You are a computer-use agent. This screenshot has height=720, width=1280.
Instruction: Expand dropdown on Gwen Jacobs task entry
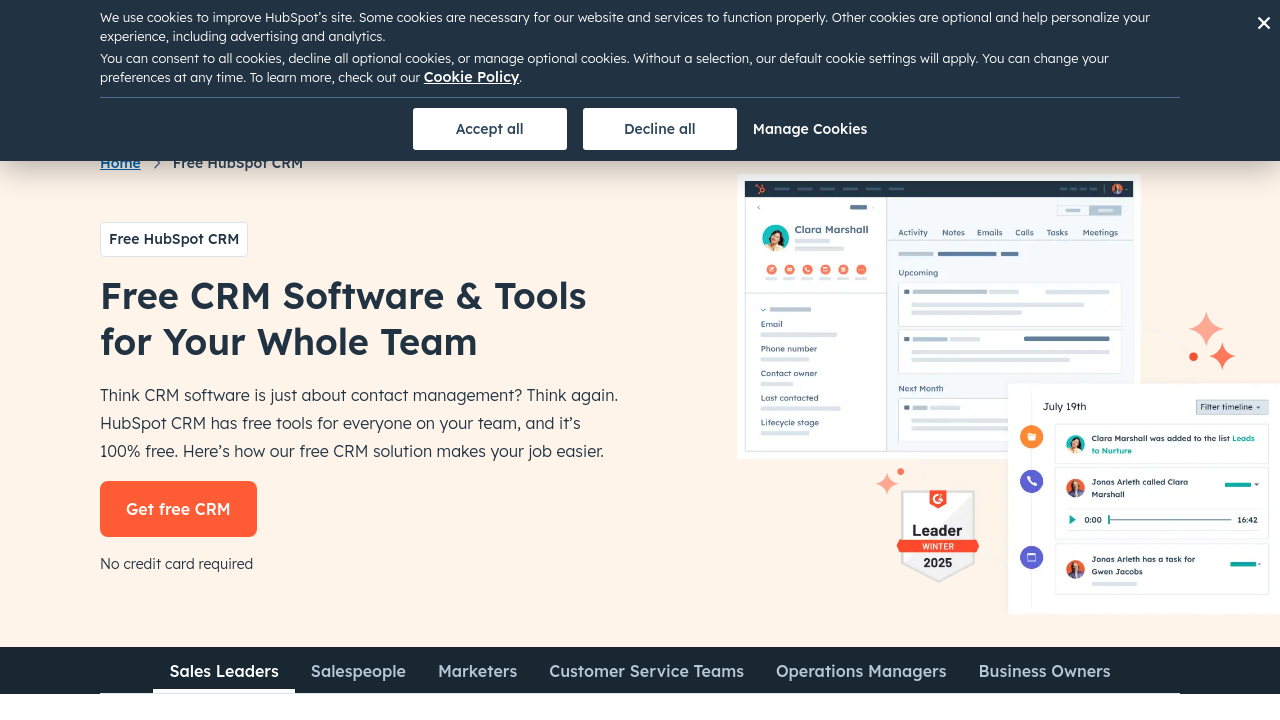[x=1260, y=564]
